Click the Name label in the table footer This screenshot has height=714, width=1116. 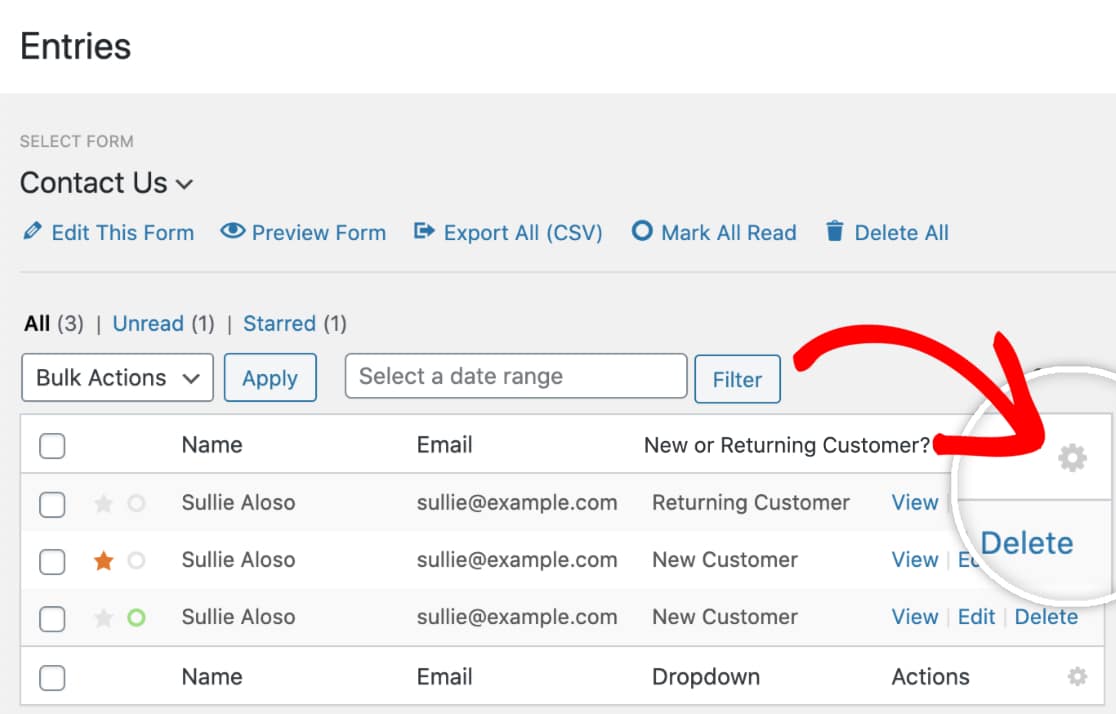[x=212, y=676]
